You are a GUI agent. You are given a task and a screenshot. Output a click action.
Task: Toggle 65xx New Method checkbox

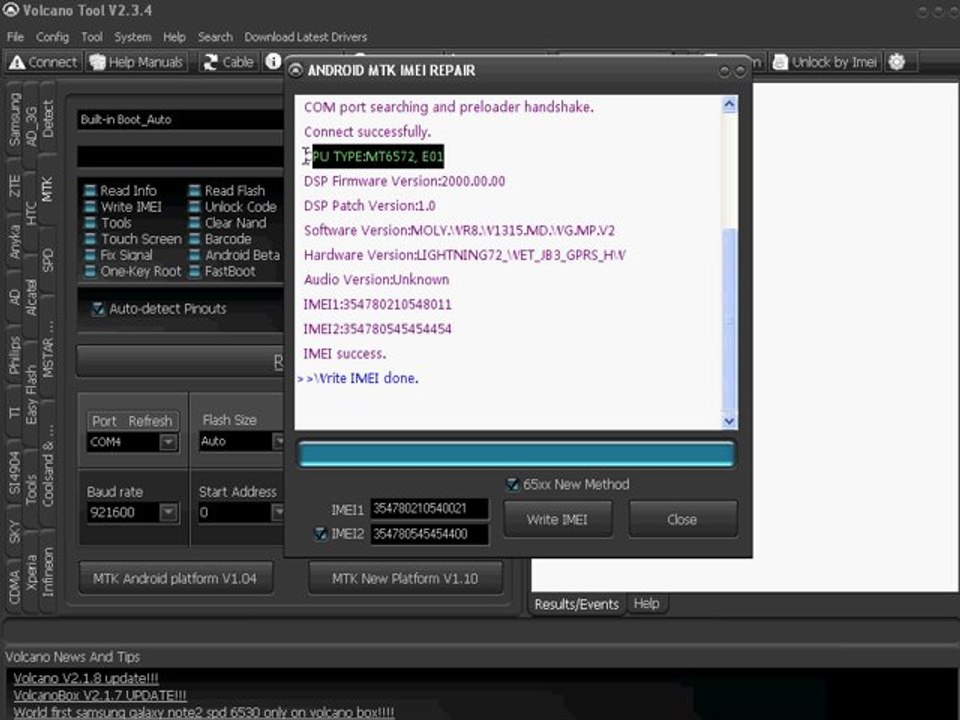512,484
